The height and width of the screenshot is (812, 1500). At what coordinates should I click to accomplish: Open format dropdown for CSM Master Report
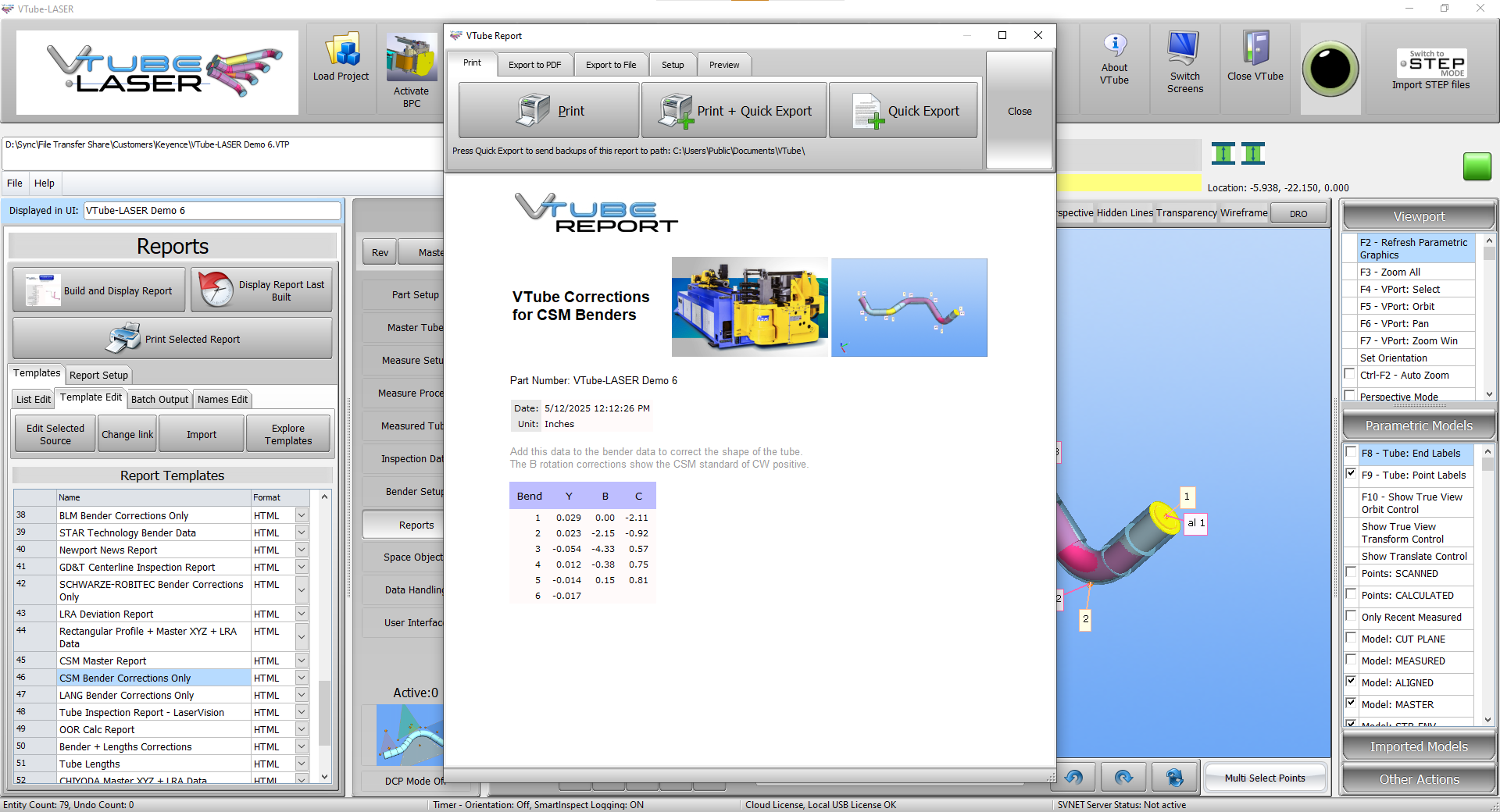point(302,661)
